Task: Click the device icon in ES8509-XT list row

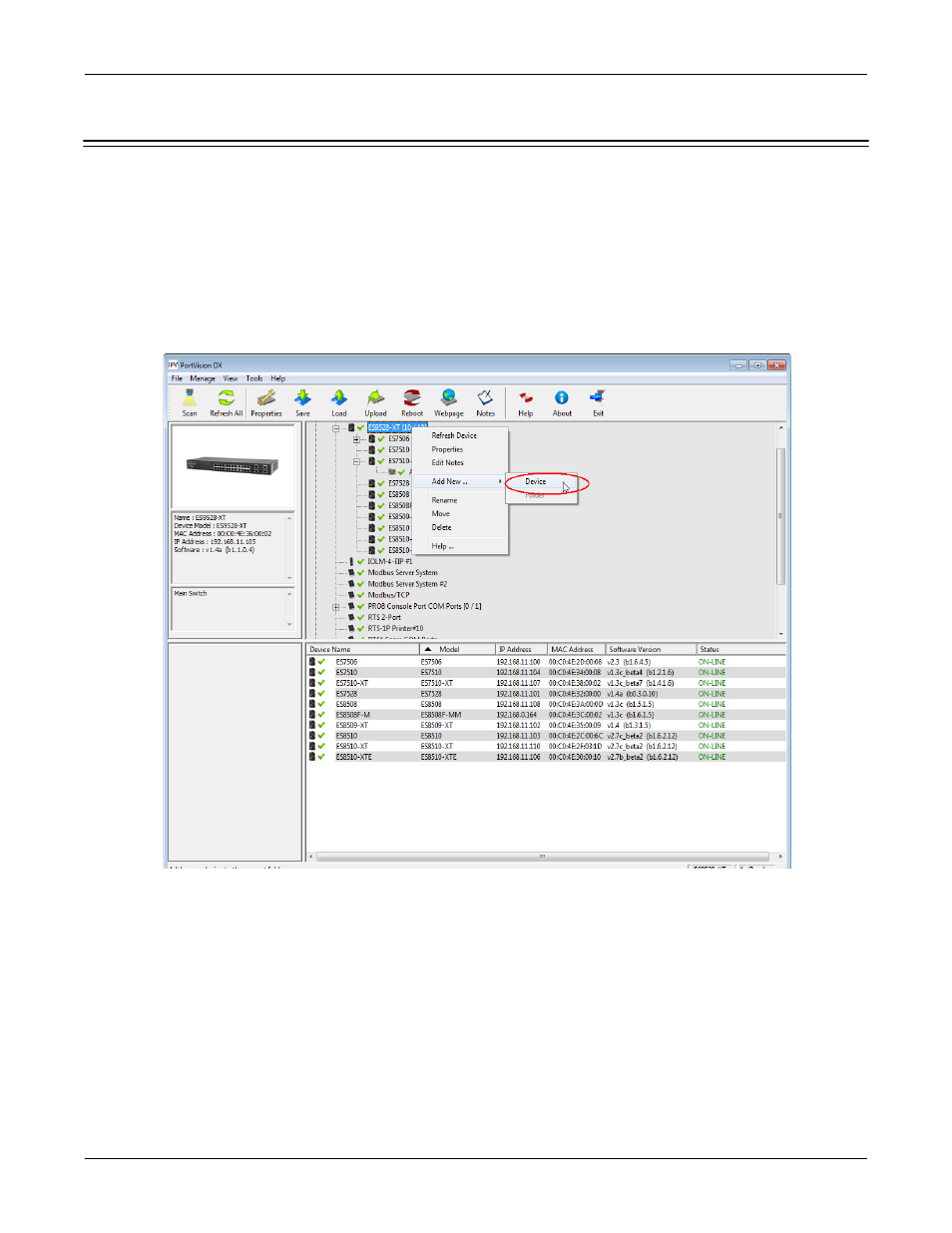Action: [312, 725]
